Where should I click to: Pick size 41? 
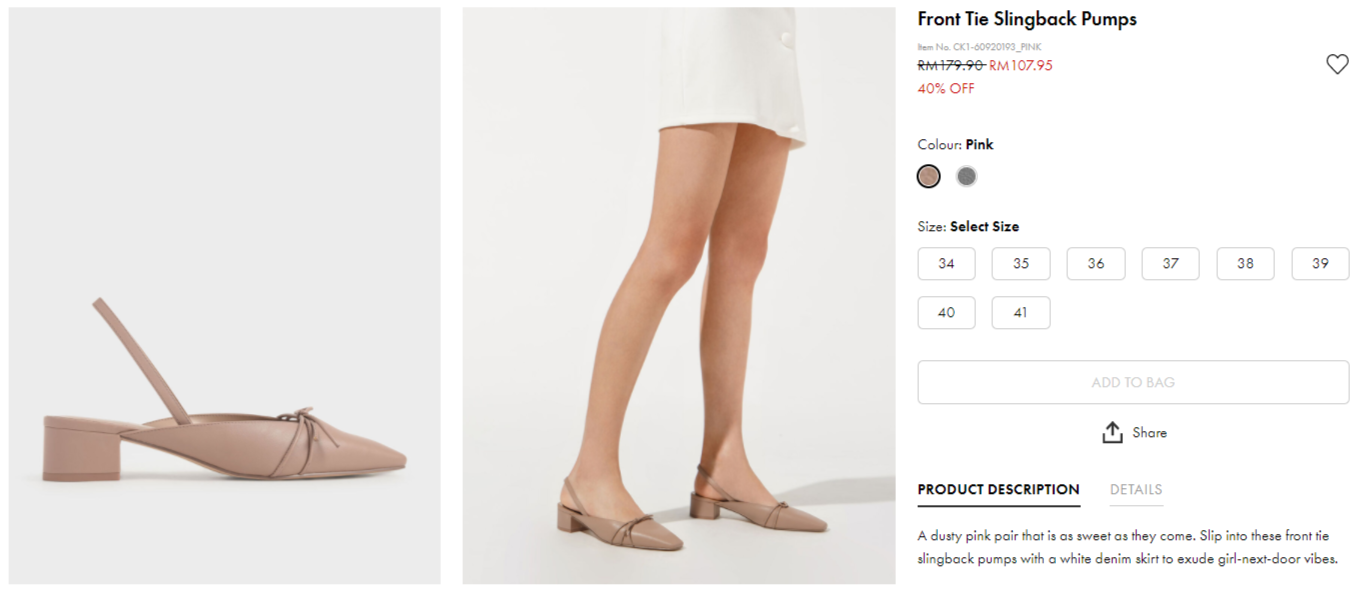pyautogui.click(x=1021, y=313)
